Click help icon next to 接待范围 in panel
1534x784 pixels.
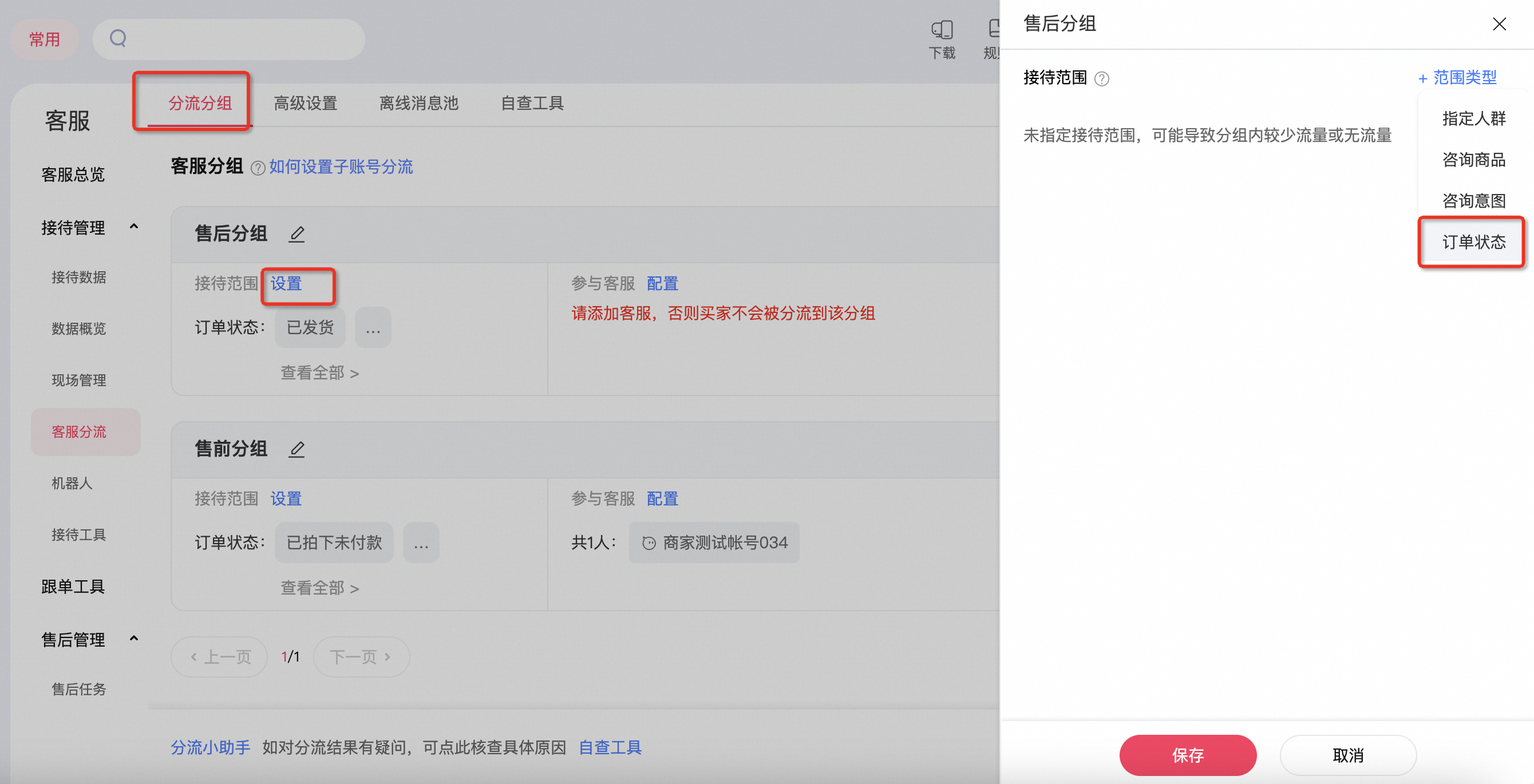pyautogui.click(x=1102, y=78)
